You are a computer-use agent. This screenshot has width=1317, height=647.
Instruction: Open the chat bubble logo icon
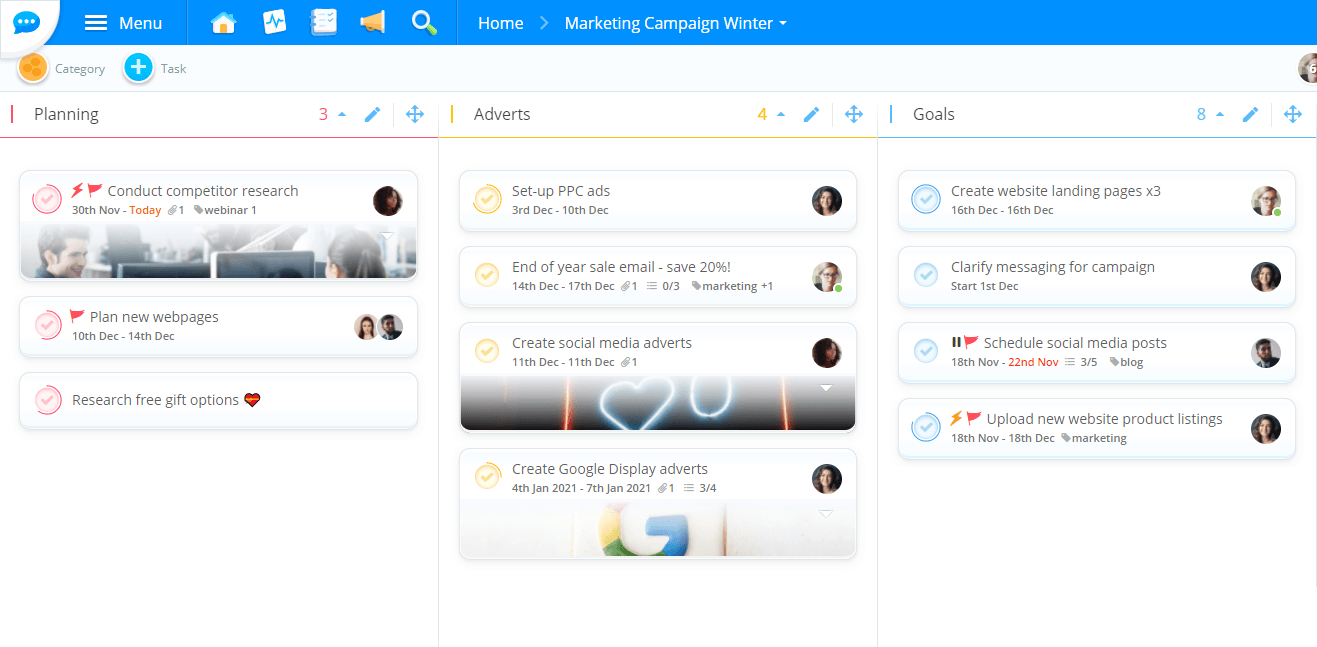(27, 22)
